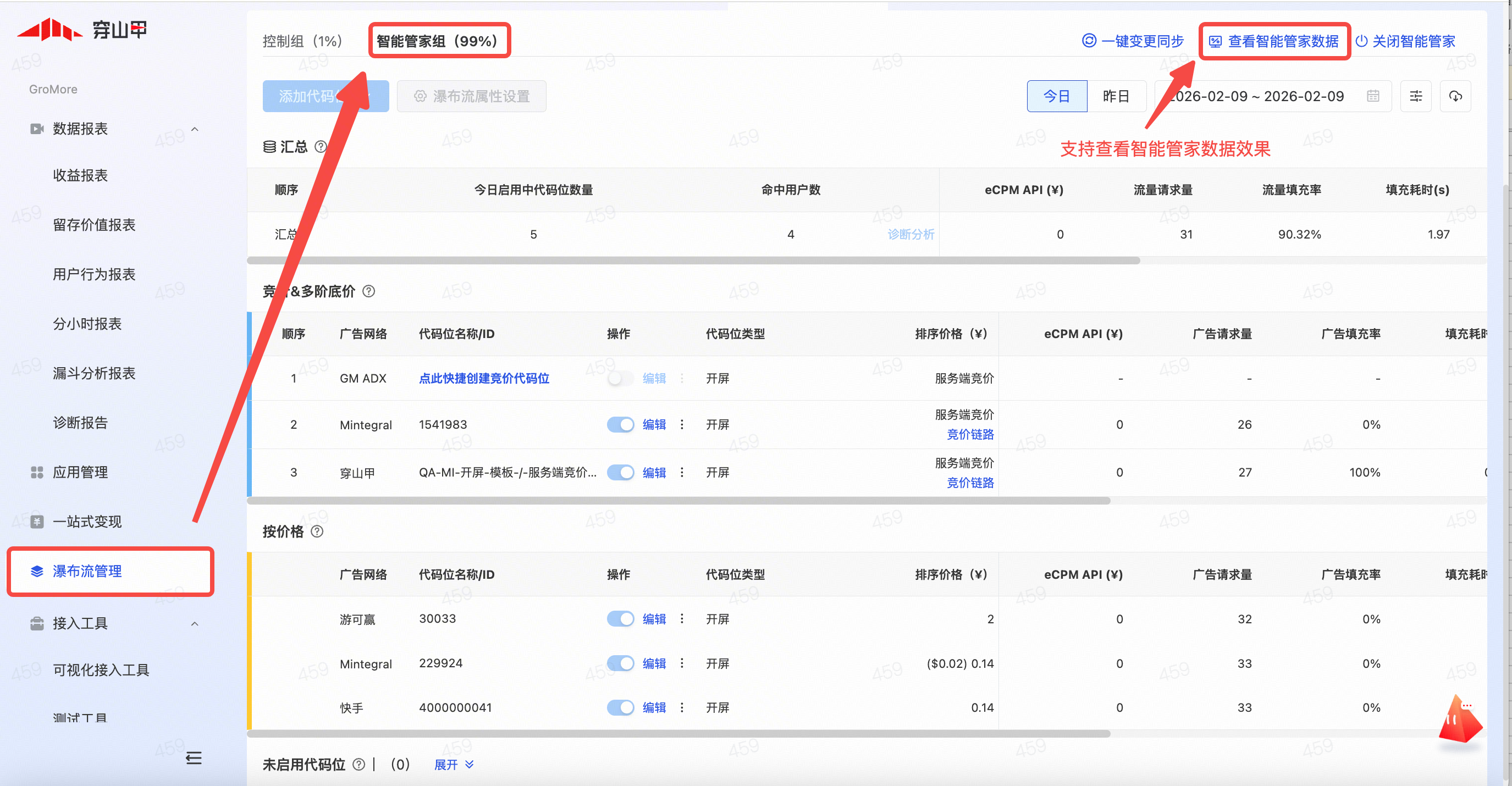
Task: Click help icon next to 汇总 heading
Action: 321,147
